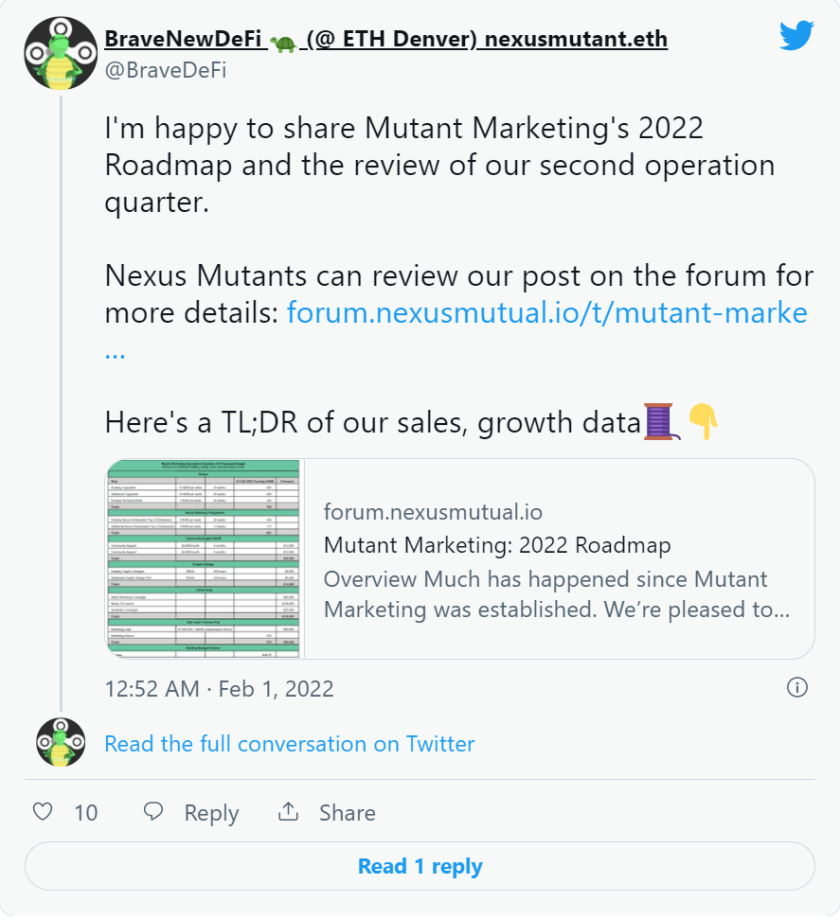Follow the forum.nexusmutual.io/t/mutant-marke link
The width and height of the screenshot is (840, 920).
(547, 312)
